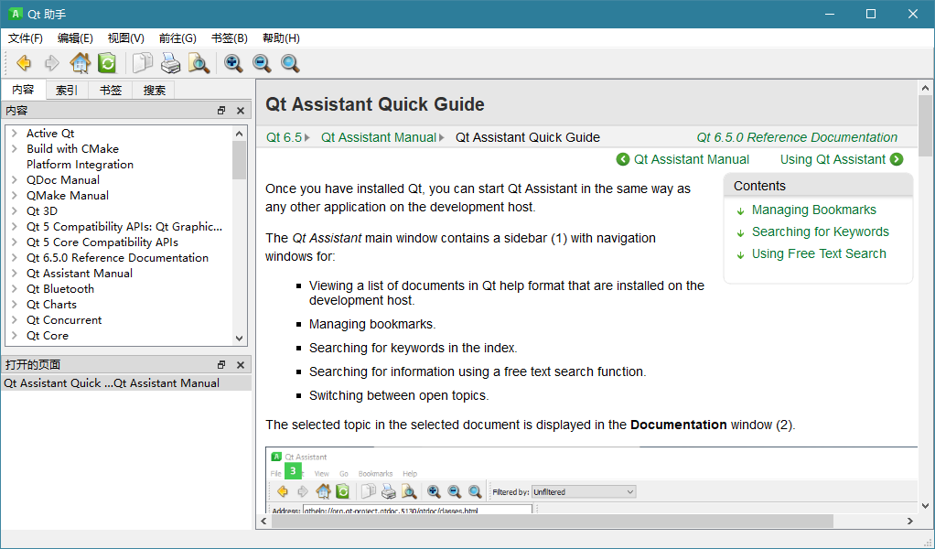Click documentation vertical scrollbar down arrow

point(925,505)
